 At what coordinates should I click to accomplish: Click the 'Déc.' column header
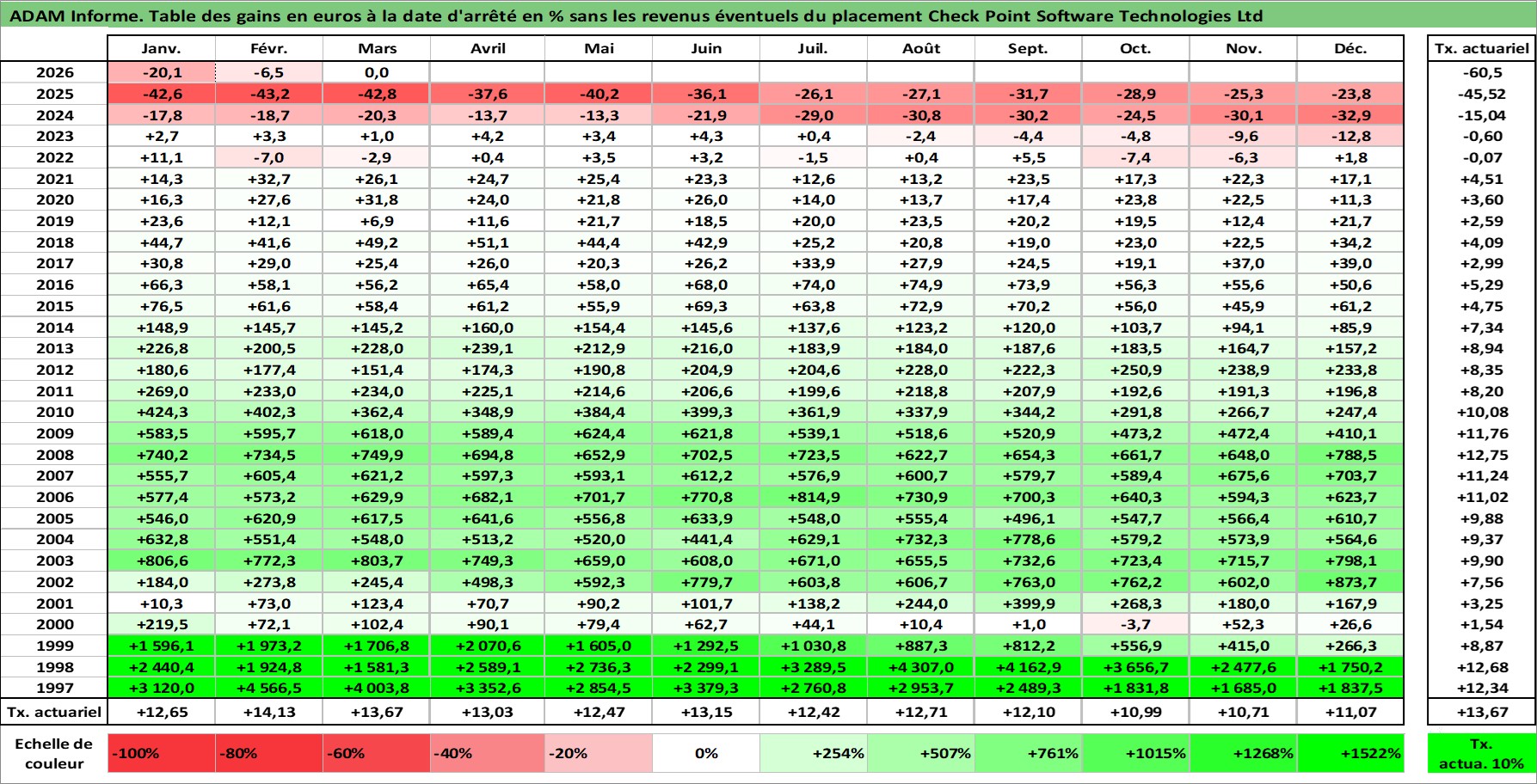pos(1350,49)
